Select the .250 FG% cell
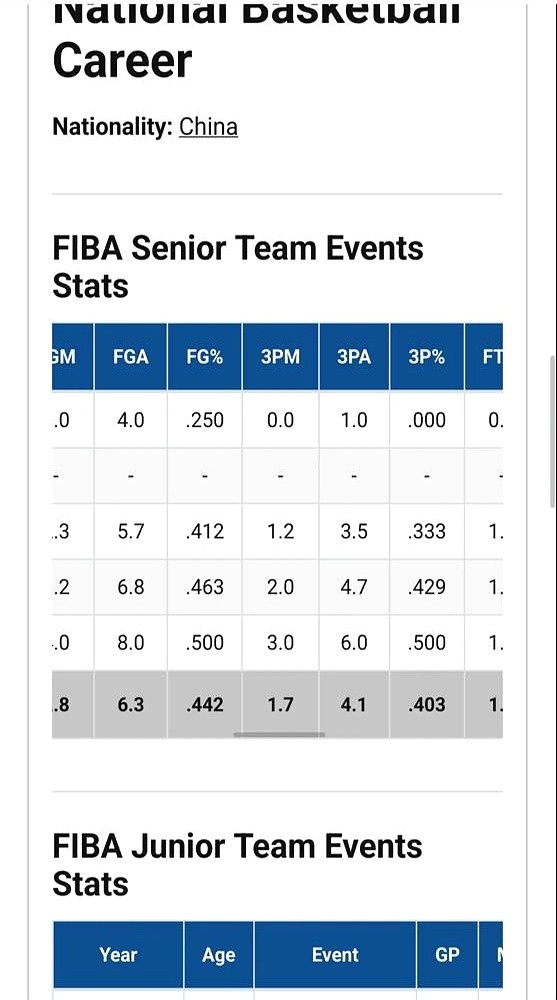The image size is (557, 1000). tap(205, 420)
